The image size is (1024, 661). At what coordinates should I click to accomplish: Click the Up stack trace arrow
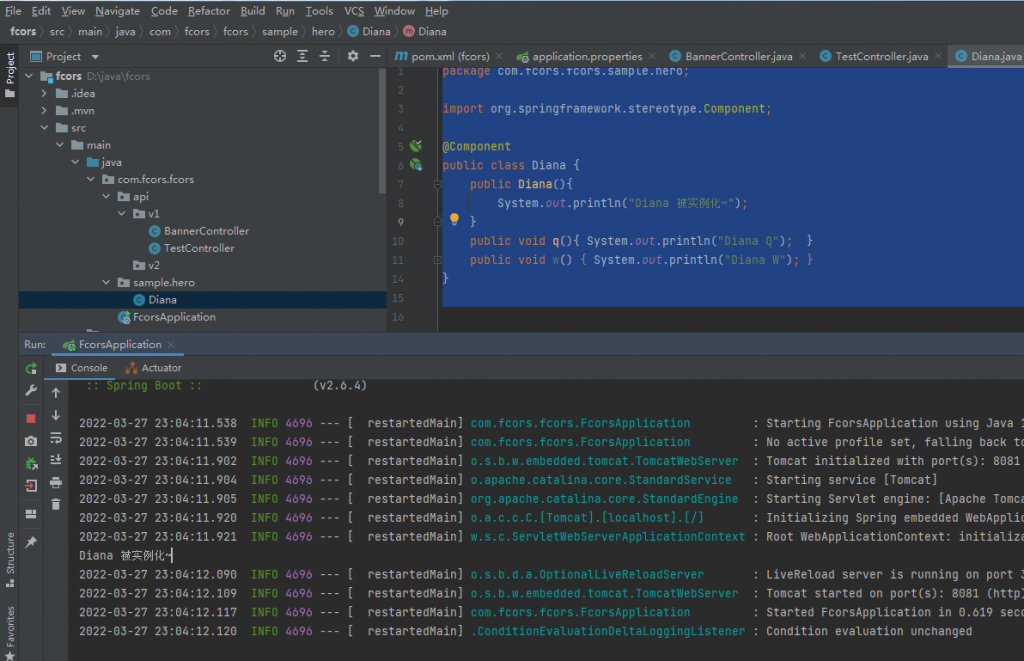56,393
